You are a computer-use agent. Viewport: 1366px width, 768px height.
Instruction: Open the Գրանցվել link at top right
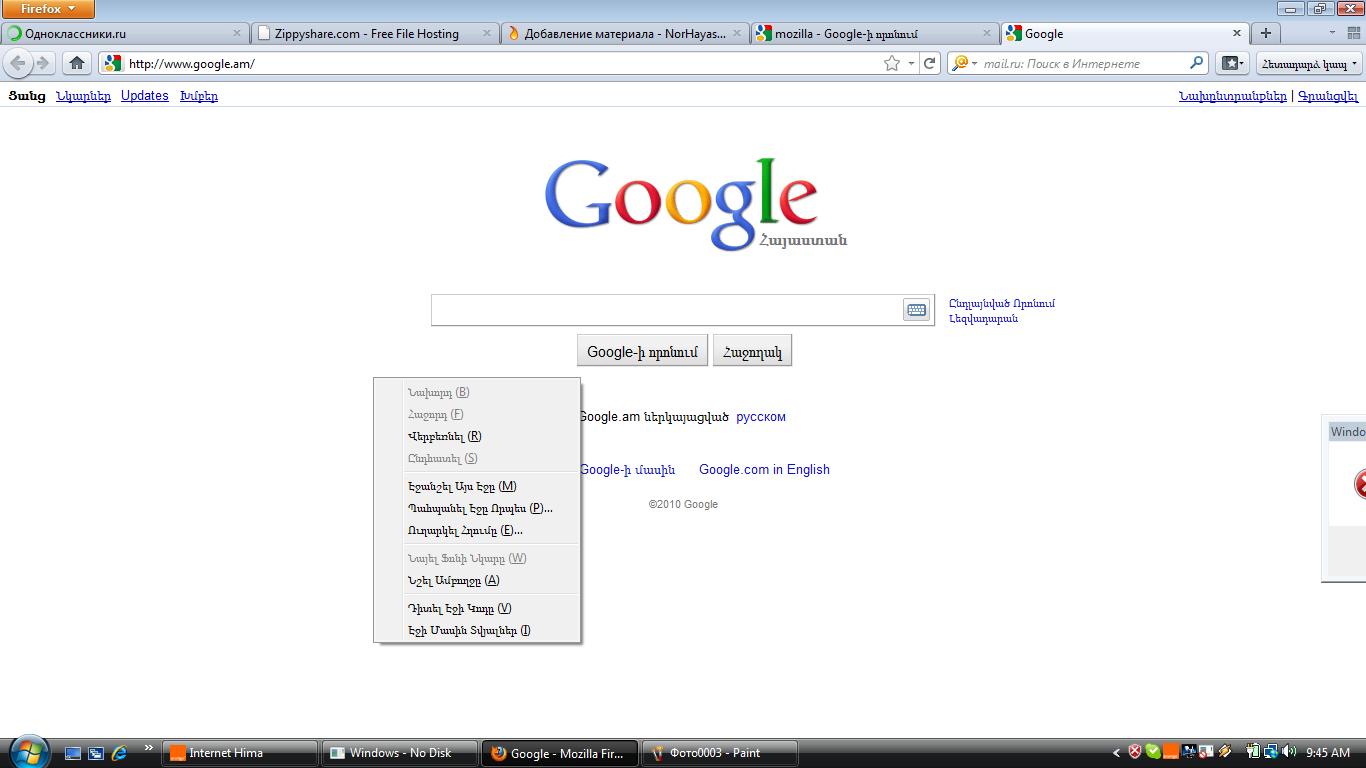pyautogui.click(x=1328, y=96)
